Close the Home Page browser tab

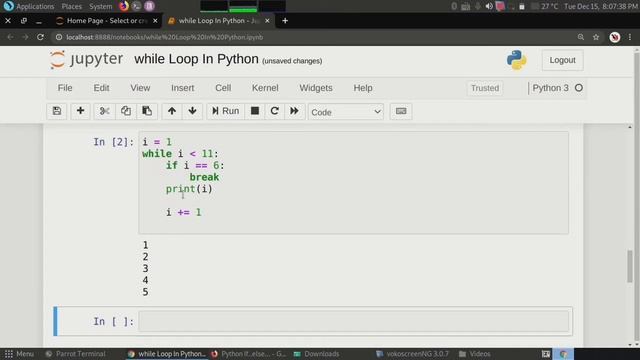(155, 21)
